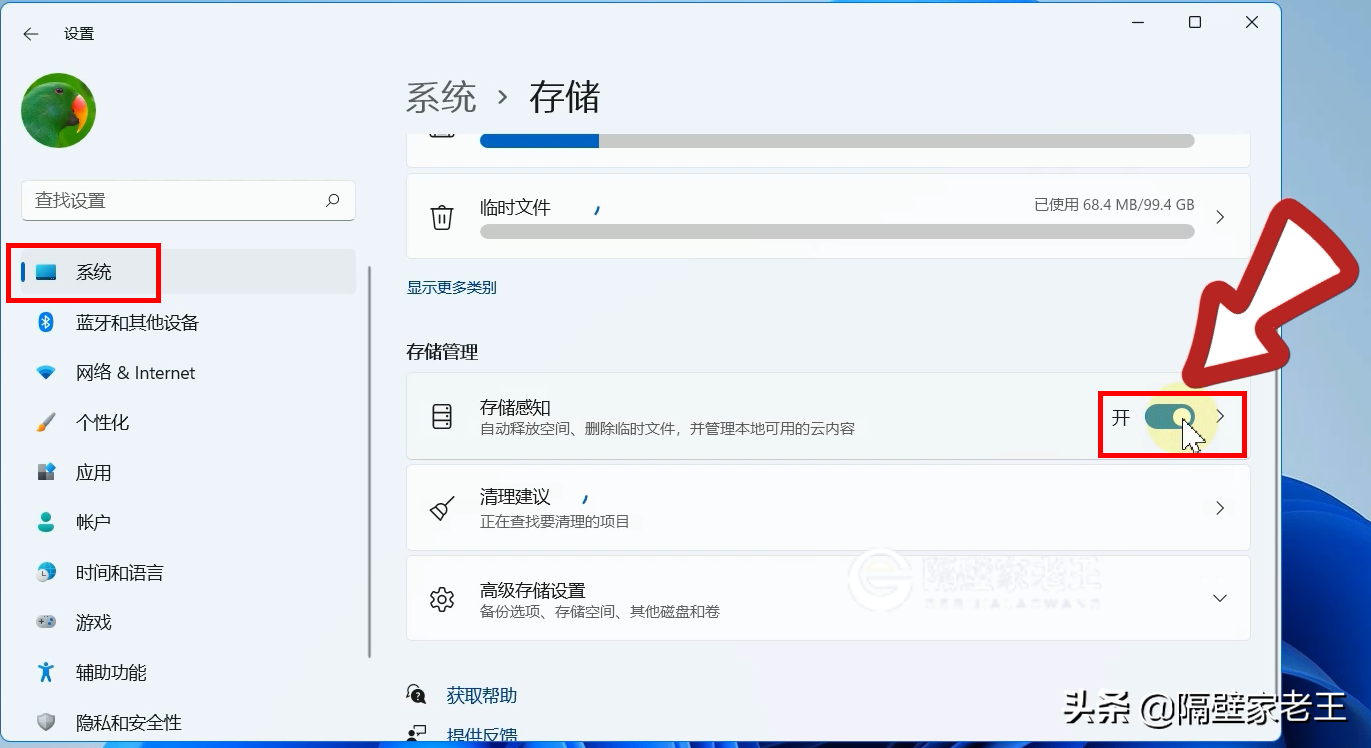
Task: Click the 网络 & Internet globe icon
Action: (46, 372)
